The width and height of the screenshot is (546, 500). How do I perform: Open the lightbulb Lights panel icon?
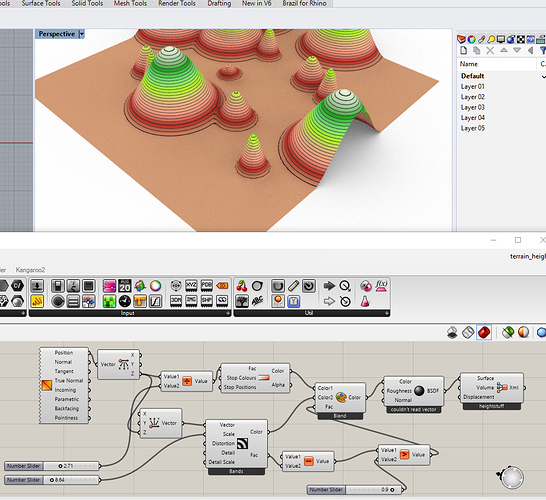pos(491,39)
